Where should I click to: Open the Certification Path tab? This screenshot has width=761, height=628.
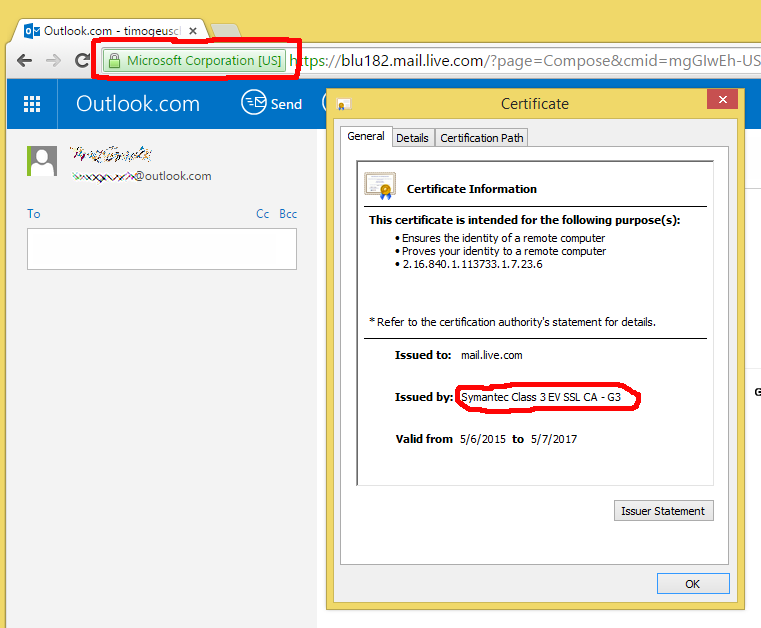[481, 138]
